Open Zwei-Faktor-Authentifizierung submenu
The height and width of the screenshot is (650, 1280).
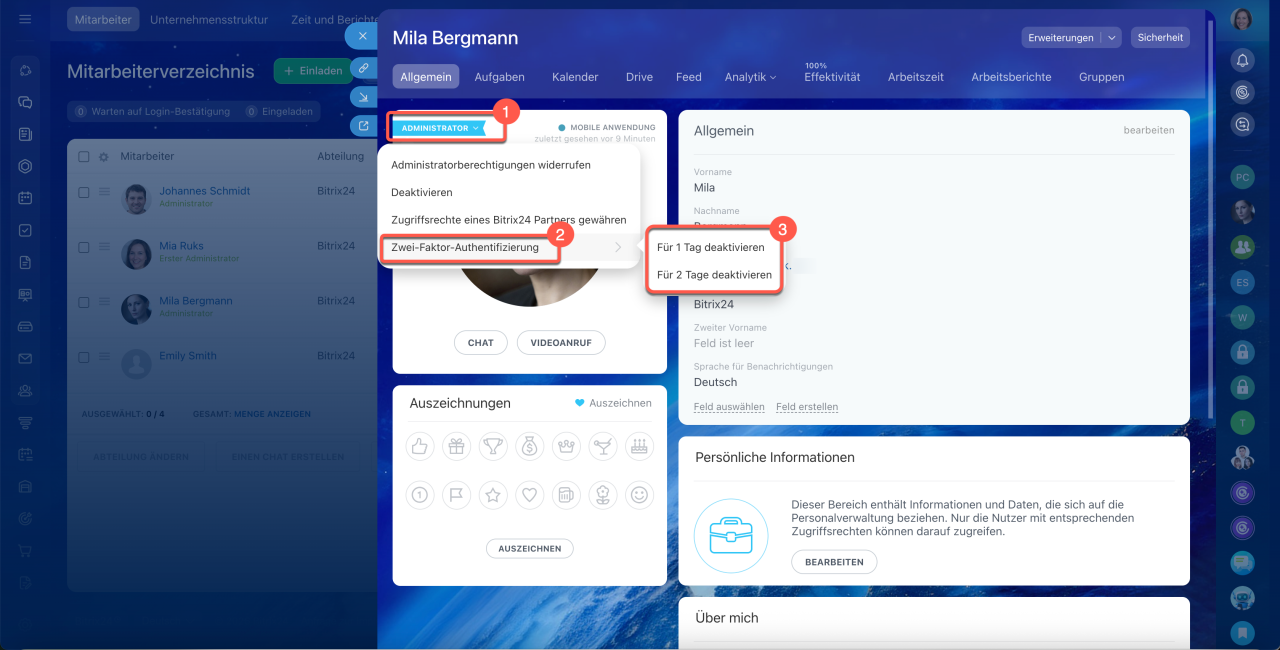click(509, 247)
